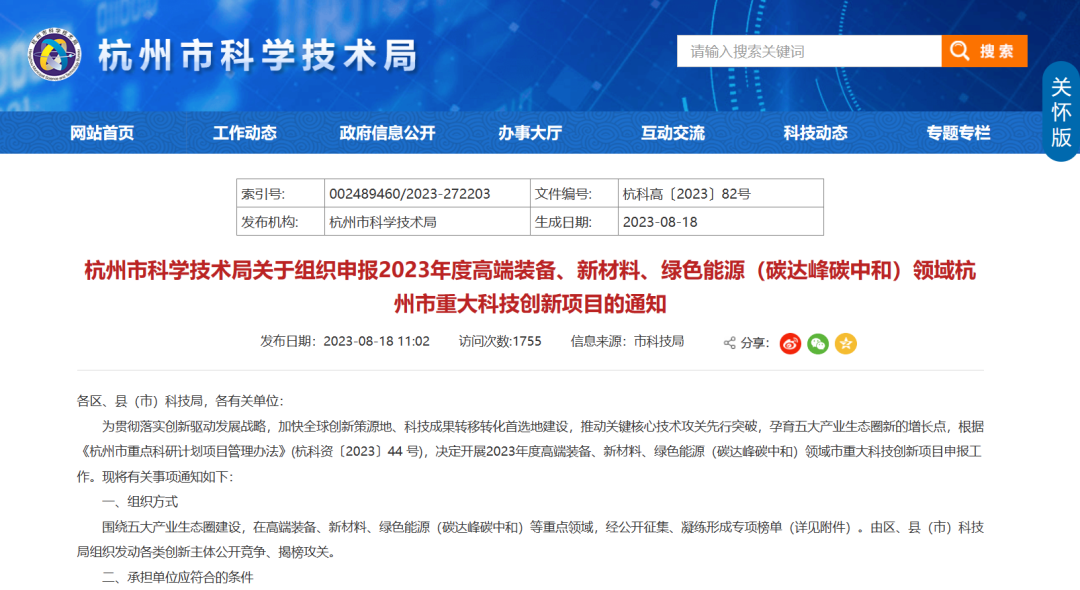
Task: Open the 网站首页 menu item
Action: point(101,133)
